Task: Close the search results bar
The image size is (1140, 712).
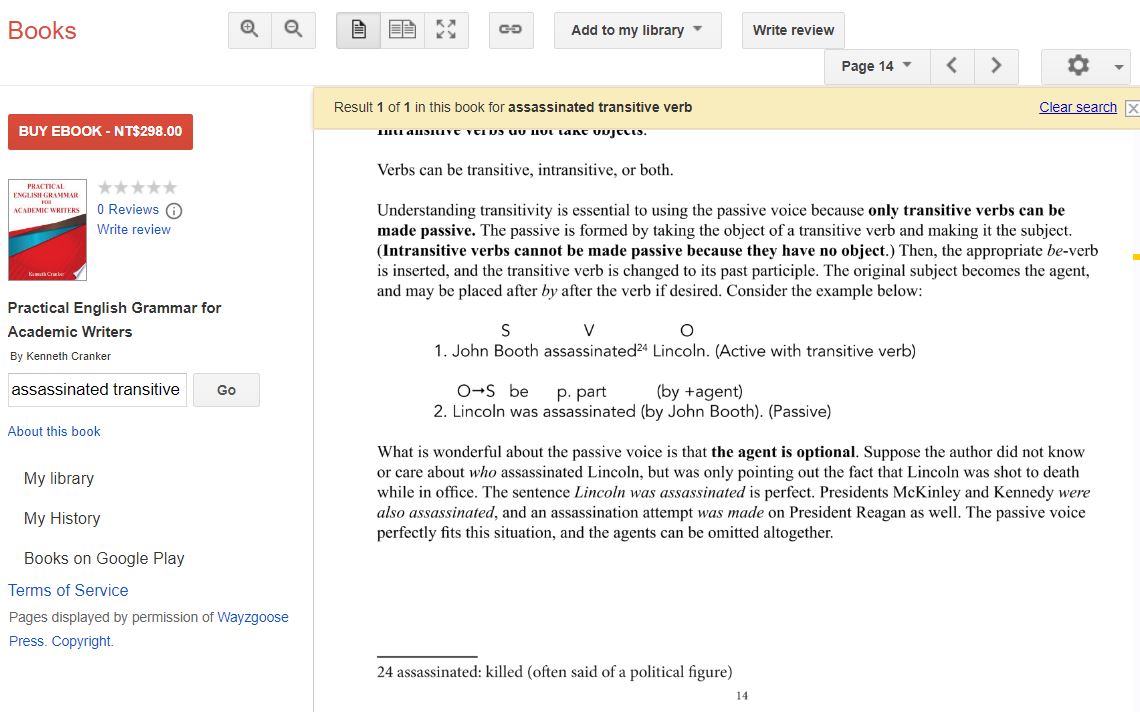Action: tap(1132, 108)
